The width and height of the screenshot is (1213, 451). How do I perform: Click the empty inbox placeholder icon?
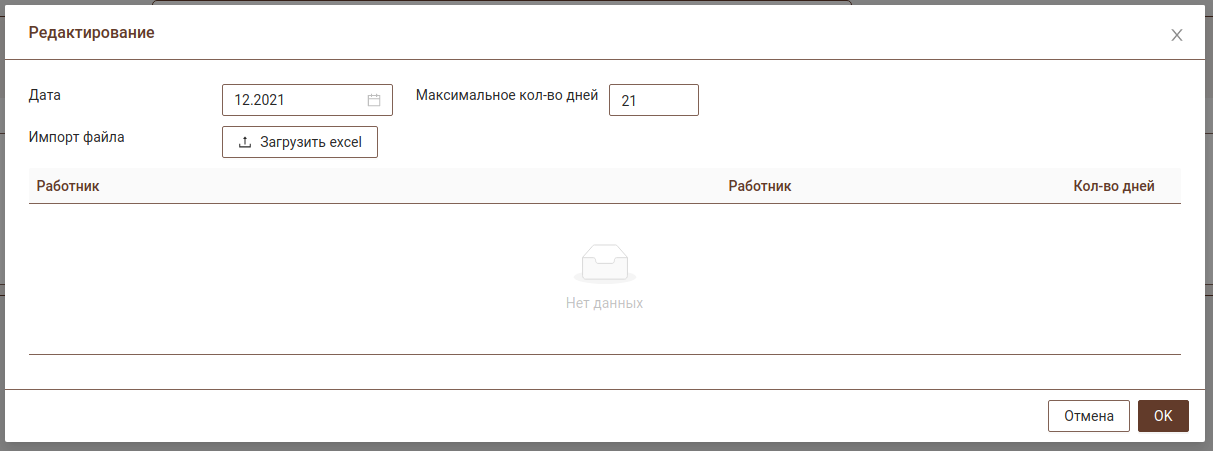(x=604, y=263)
